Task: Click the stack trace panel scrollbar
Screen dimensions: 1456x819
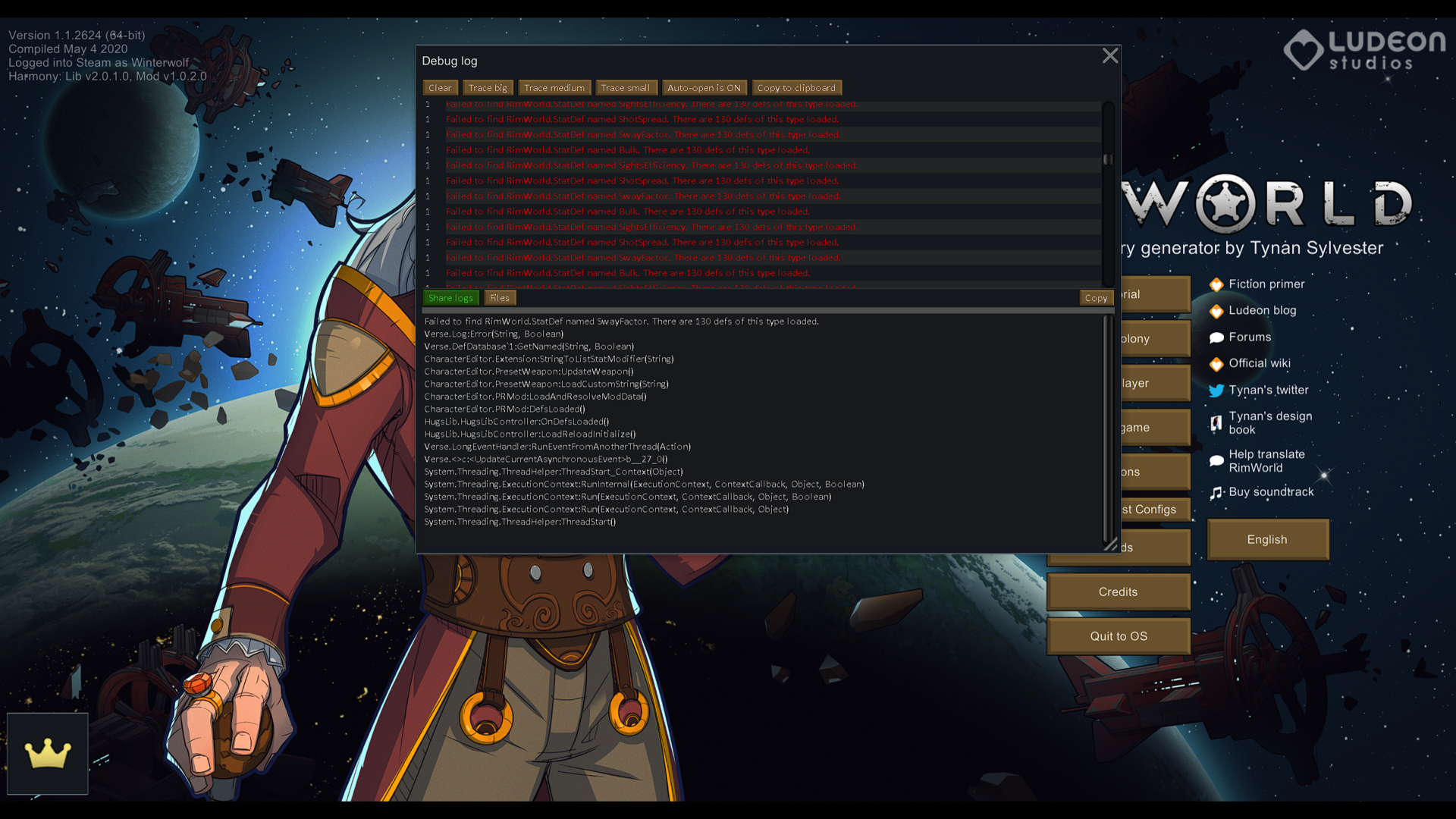Action: coord(1108,428)
